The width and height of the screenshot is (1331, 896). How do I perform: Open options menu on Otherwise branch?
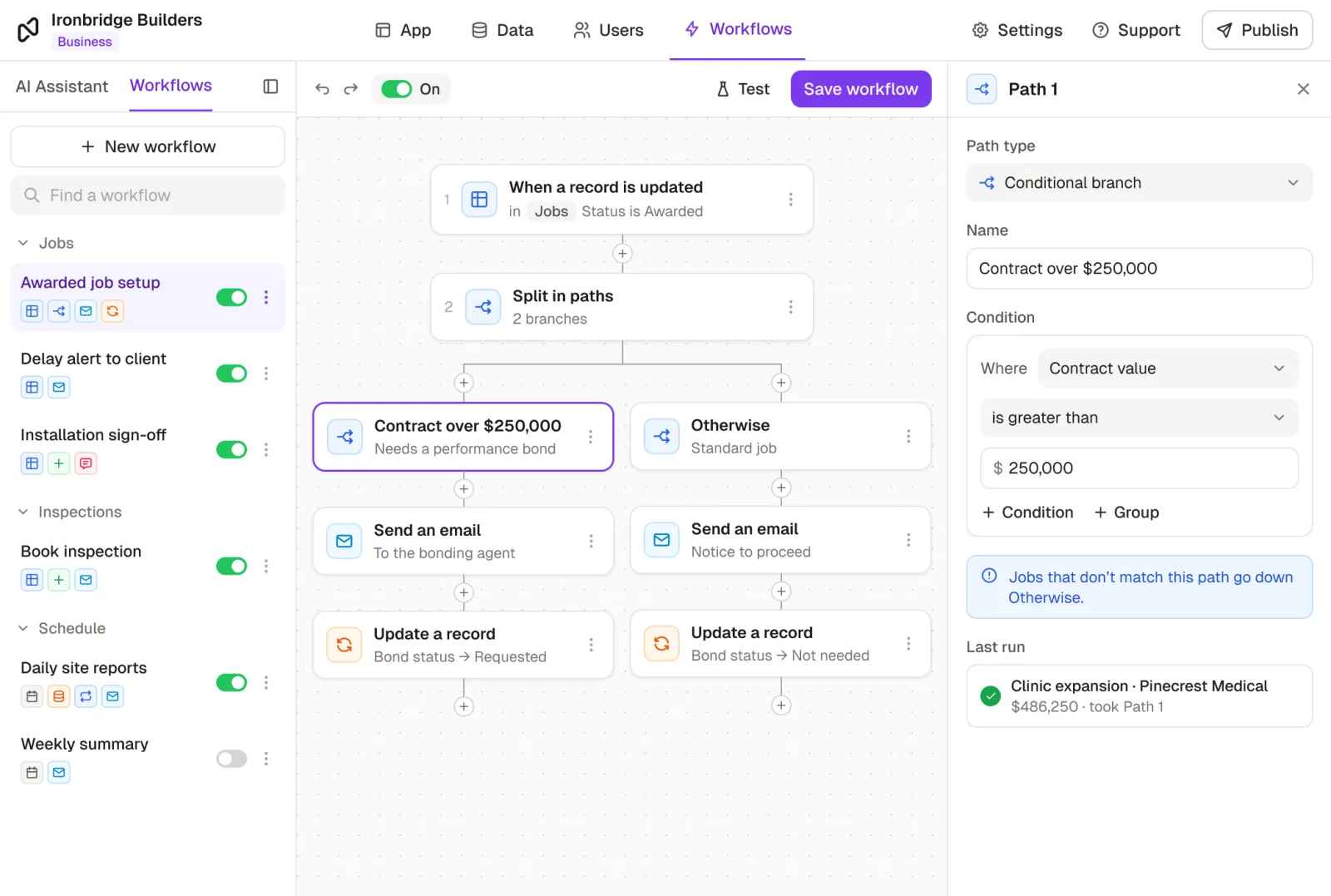point(908,437)
